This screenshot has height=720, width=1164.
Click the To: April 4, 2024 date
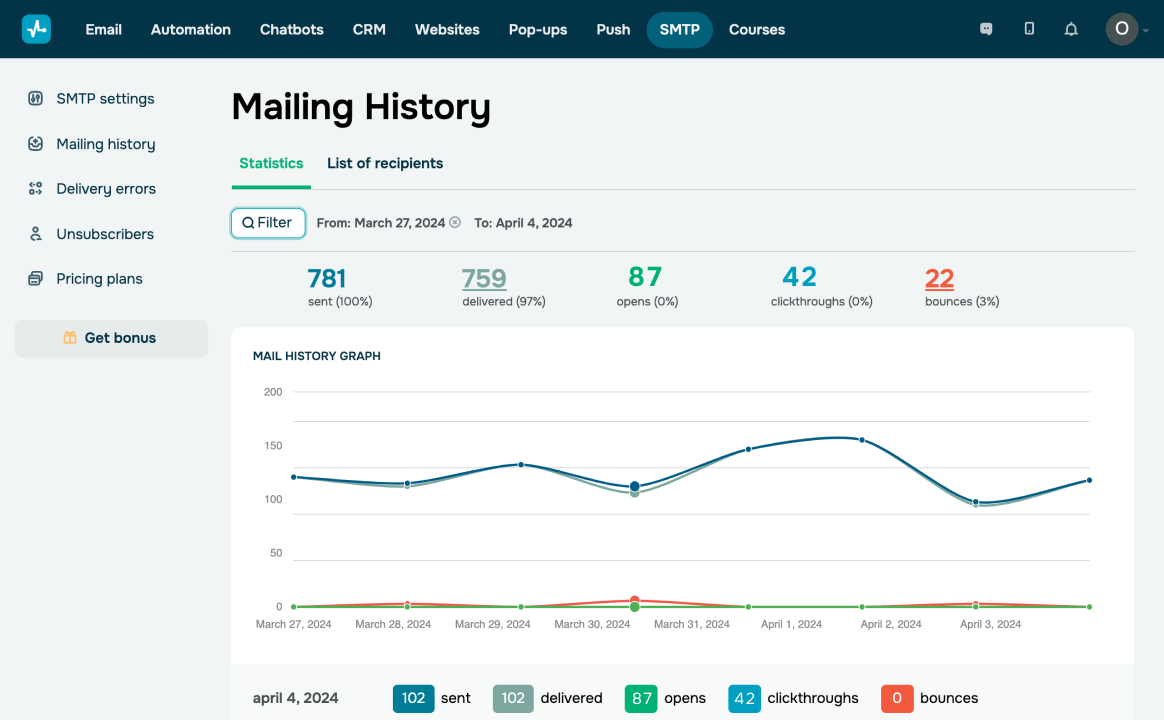[x=523, y=223]
